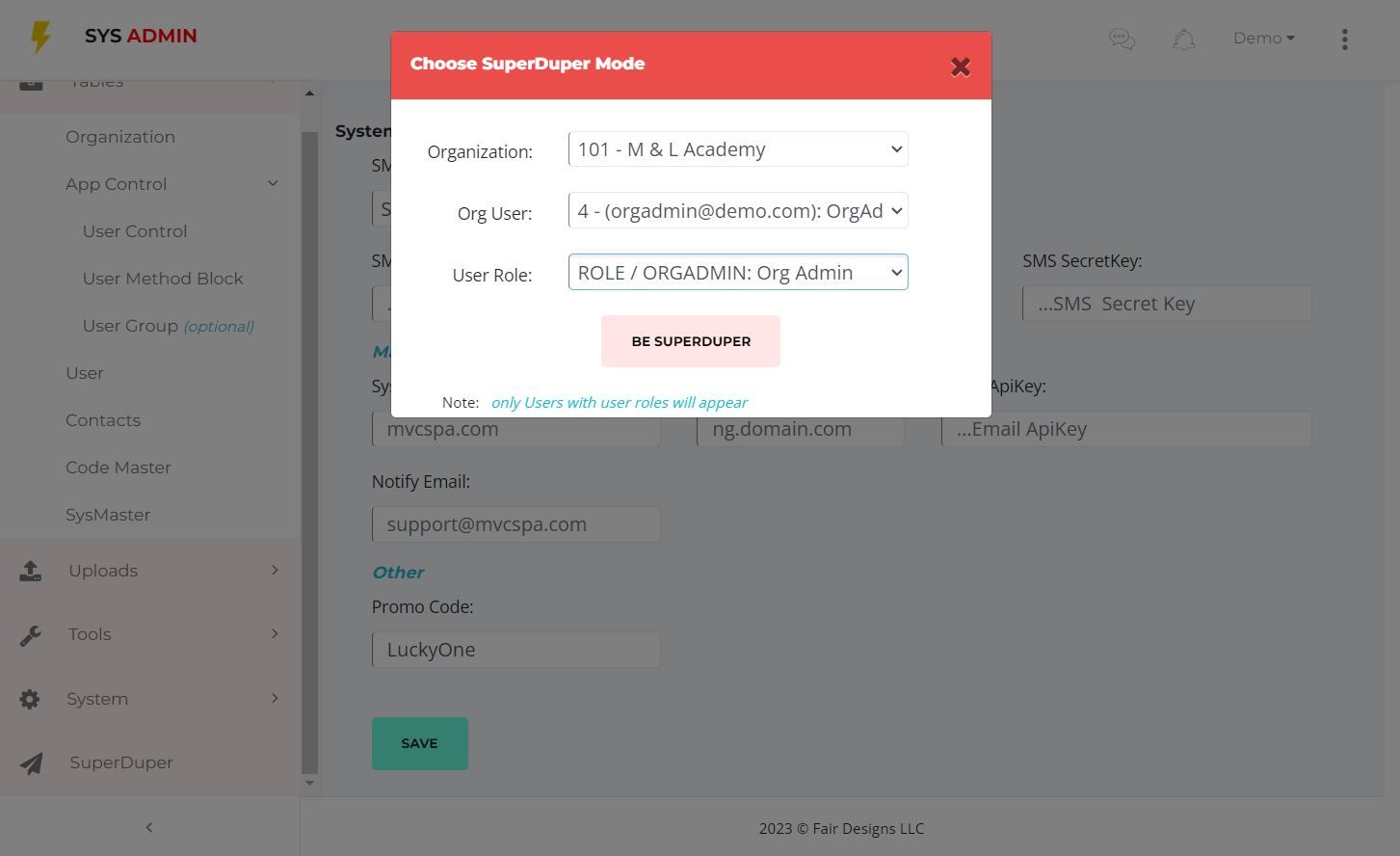Viewport: 1400px width, 856px height.
Task: Click the chat messages icon
Action: click(x=1122, y=39)
